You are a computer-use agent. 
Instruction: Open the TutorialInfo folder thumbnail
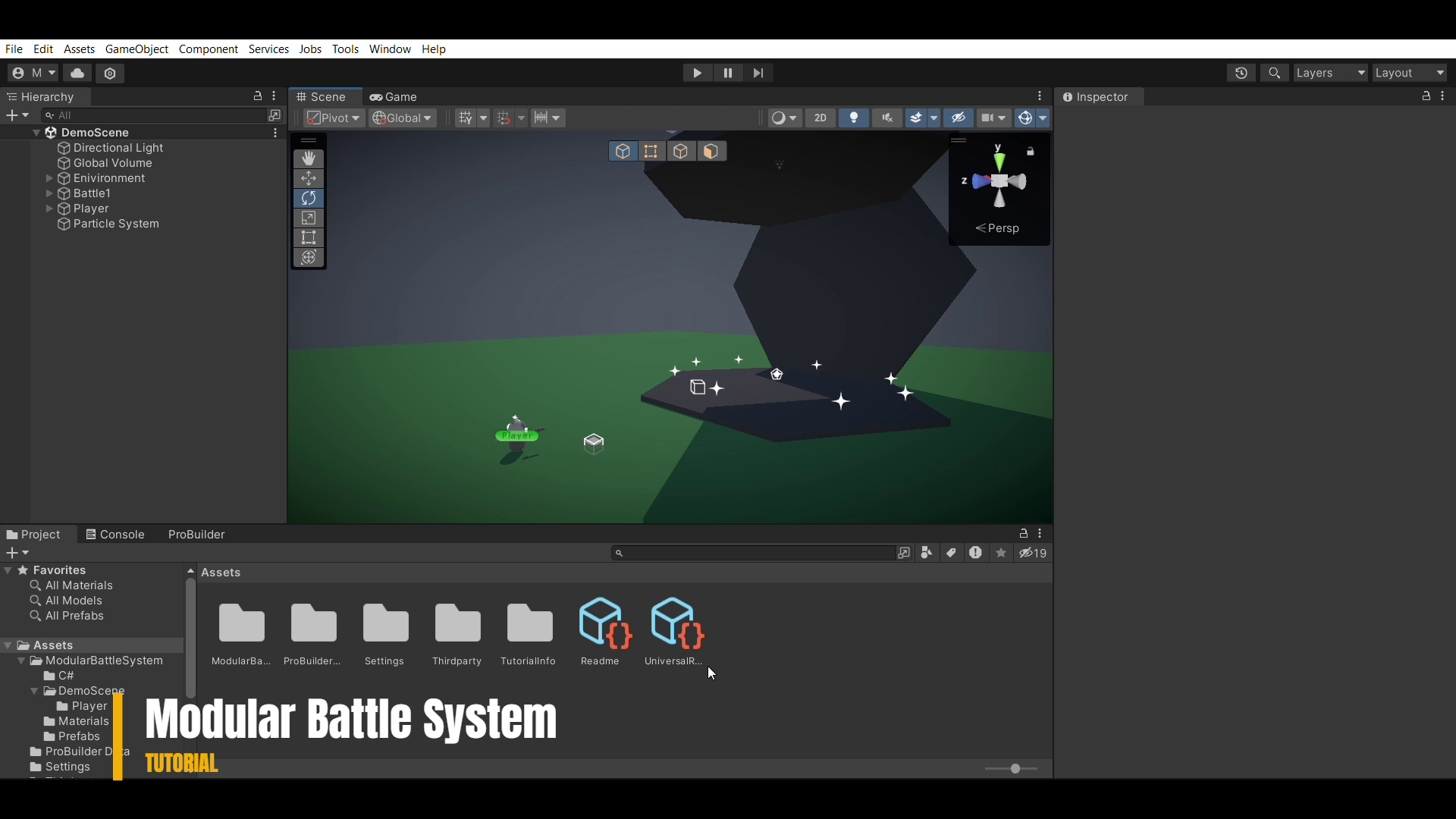(x=529, y=623)
